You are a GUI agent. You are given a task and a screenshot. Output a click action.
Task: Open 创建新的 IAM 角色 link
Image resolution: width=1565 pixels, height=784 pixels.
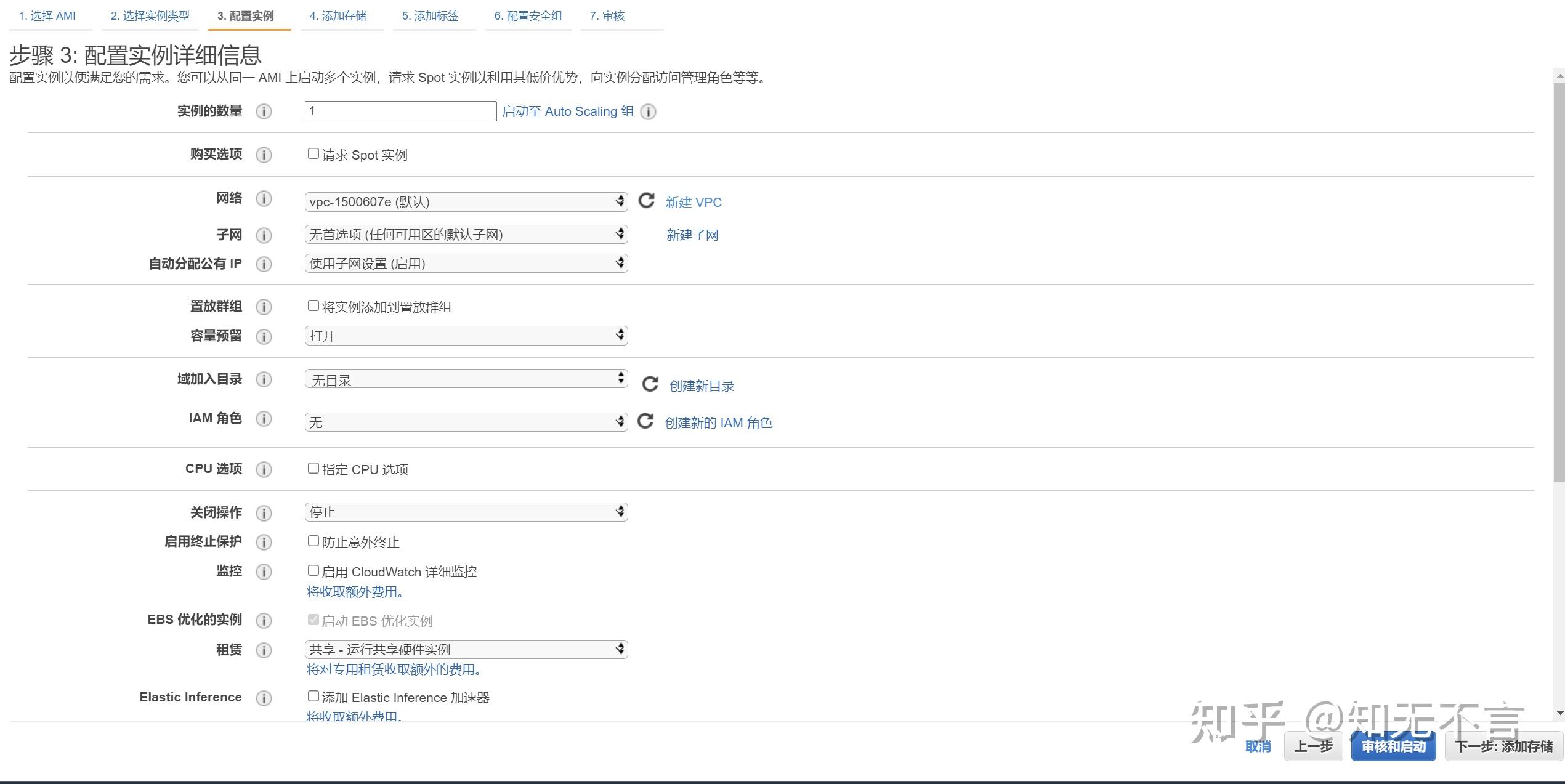718,423
